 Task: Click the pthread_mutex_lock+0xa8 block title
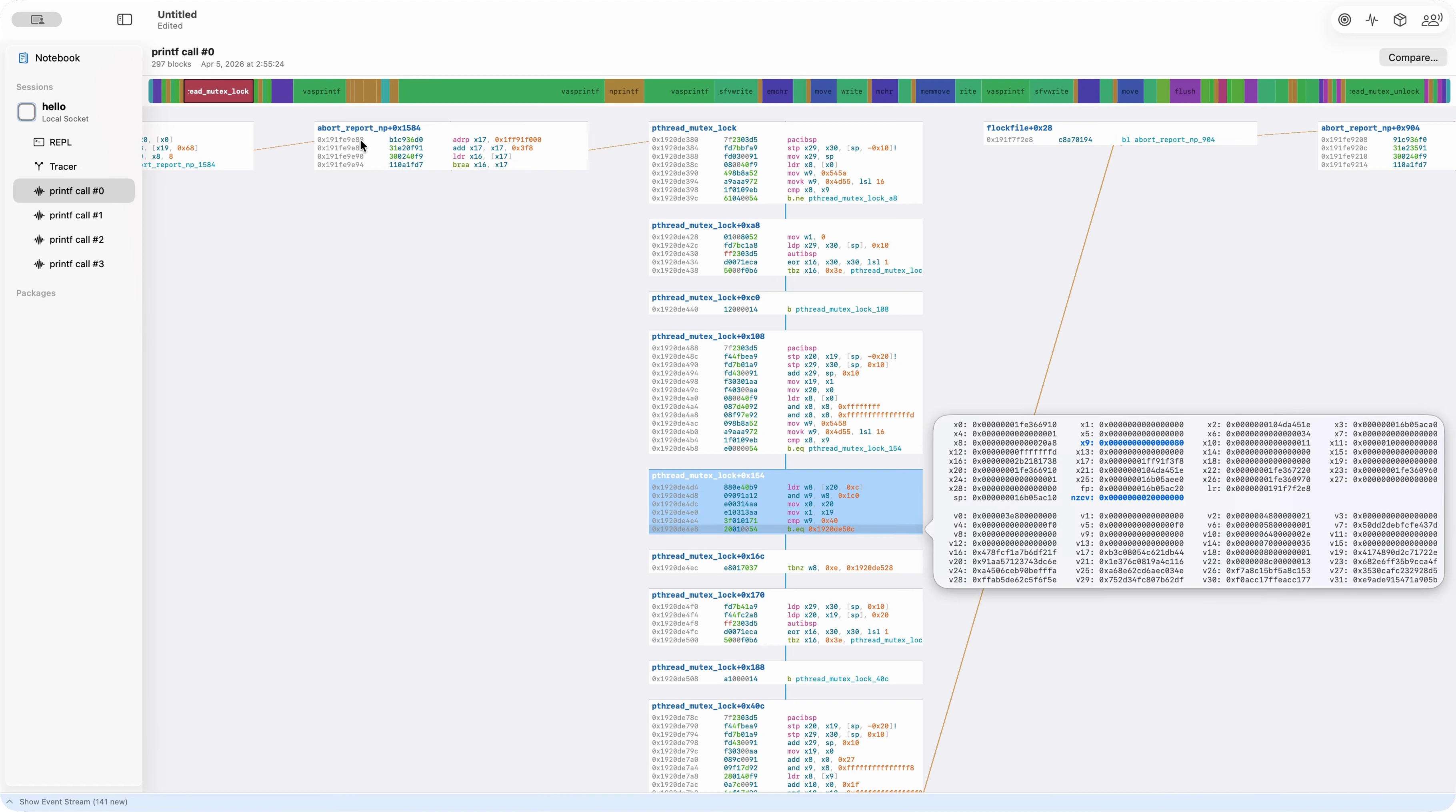pyautogui.click(x=706, y=226)
